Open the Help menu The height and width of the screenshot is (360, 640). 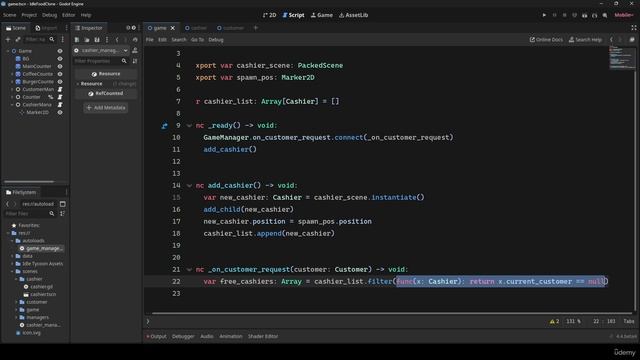point(86,15)
